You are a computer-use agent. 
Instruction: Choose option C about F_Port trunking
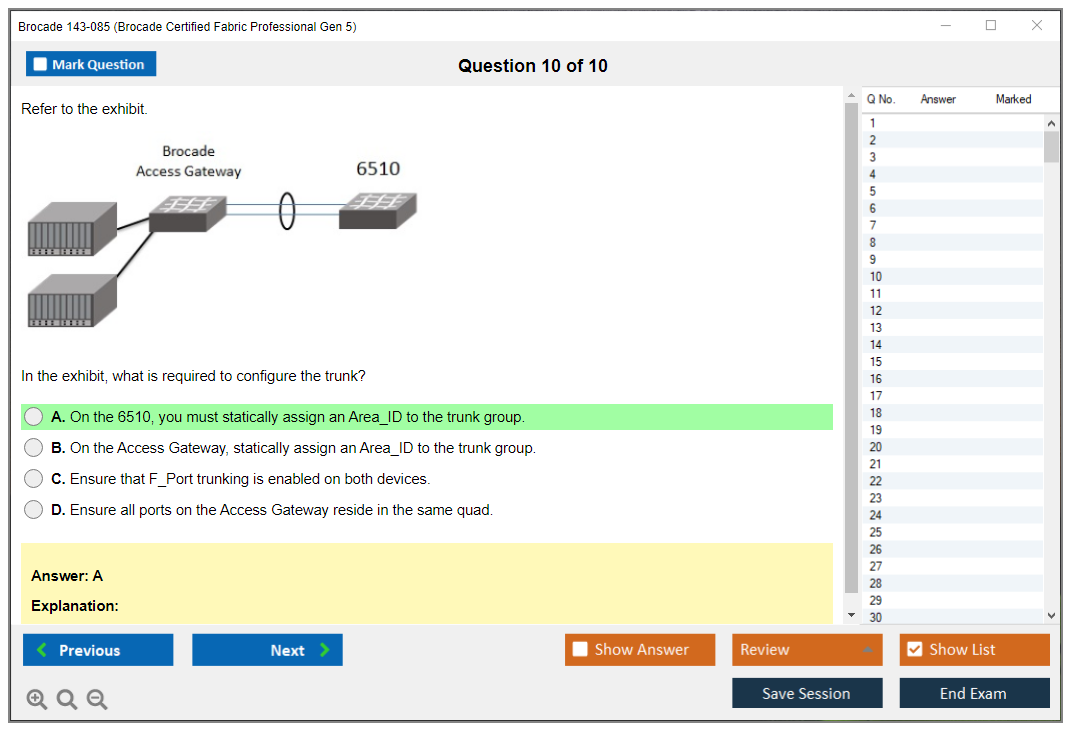point(34,479)
